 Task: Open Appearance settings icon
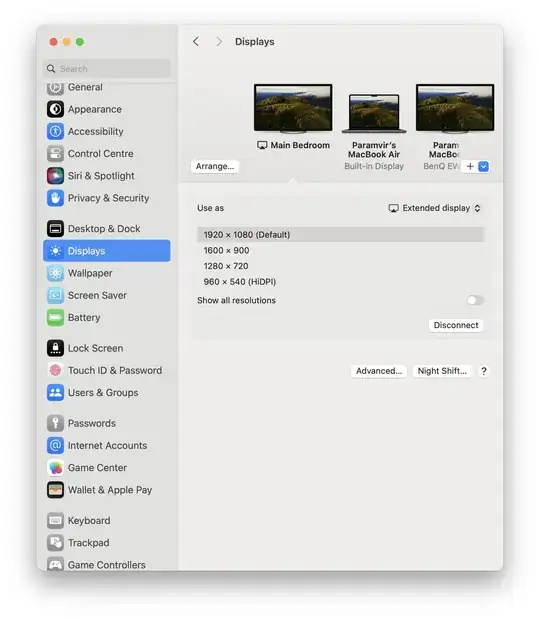[55, 109]
